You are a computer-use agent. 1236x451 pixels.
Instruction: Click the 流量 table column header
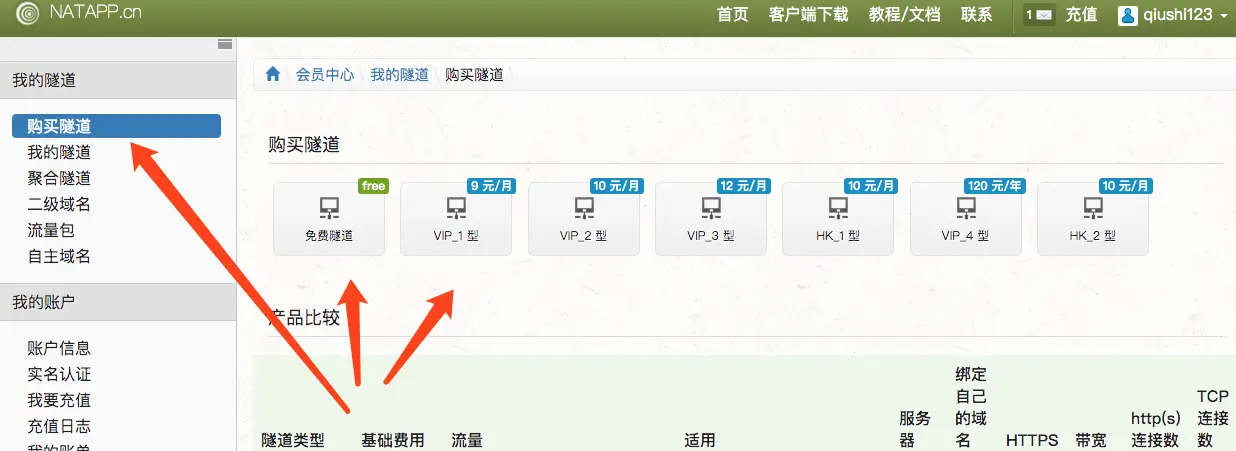click(467, 440)
